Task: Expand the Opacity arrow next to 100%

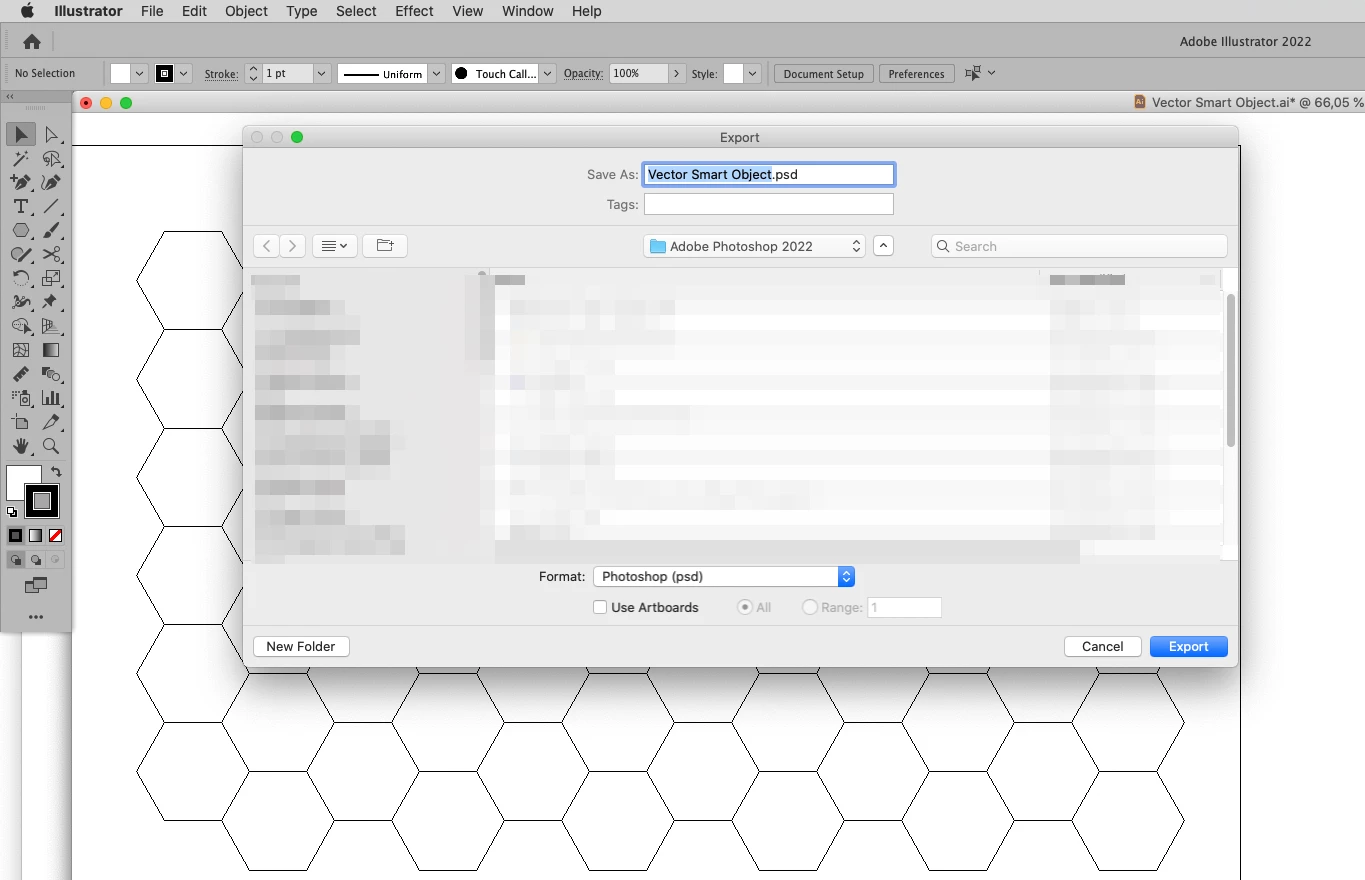Action: point(677,73)
